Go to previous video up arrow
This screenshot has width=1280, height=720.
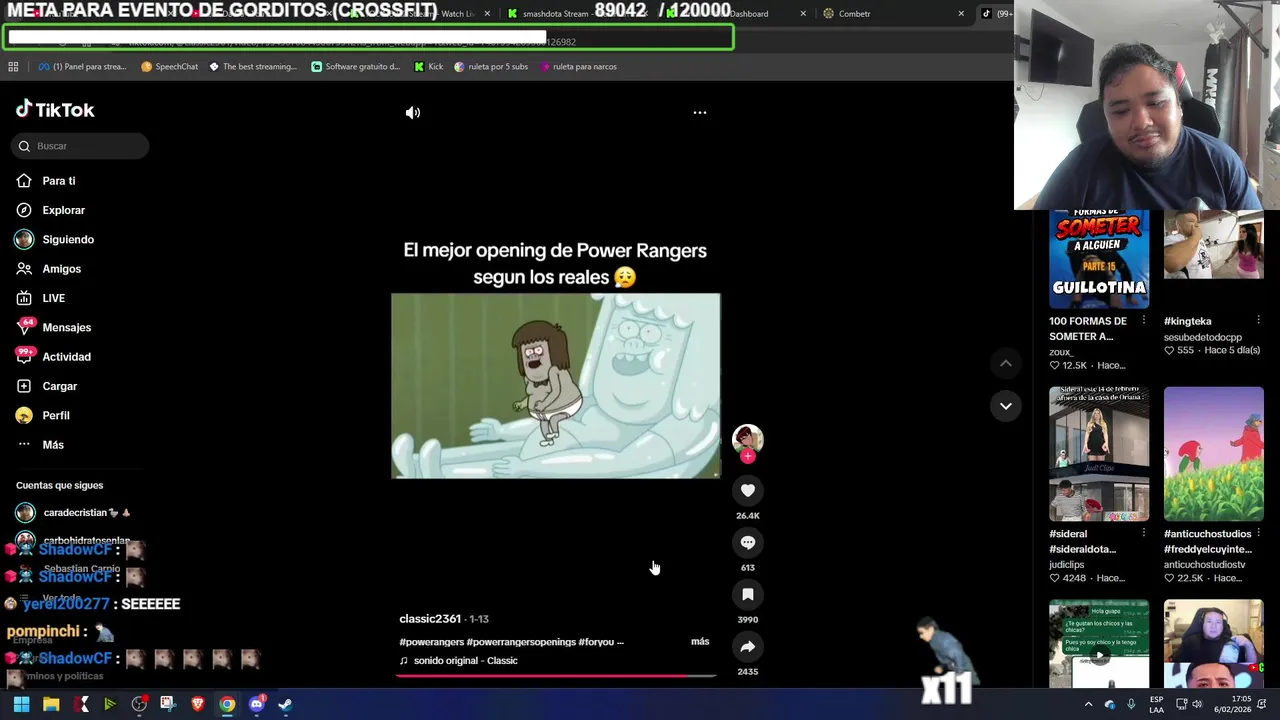1005,363
